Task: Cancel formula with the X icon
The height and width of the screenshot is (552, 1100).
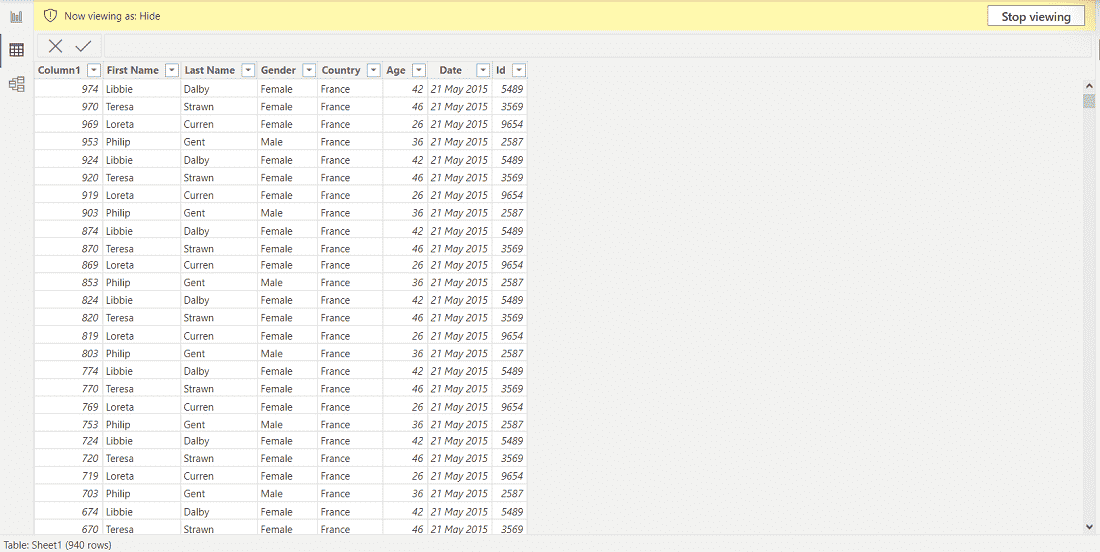Action: [55, 46]
